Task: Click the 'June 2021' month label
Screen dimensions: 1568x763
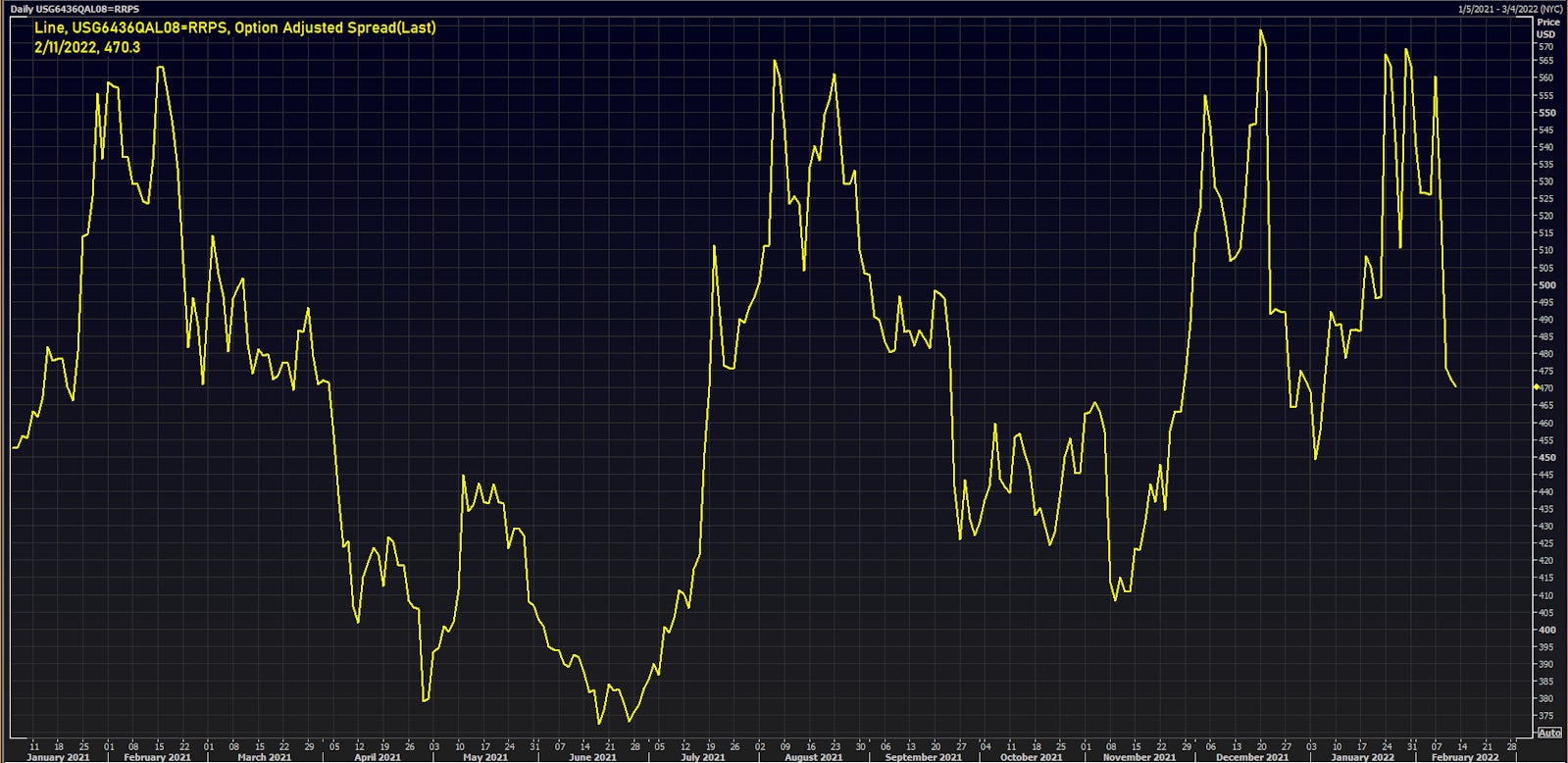Action: tap(592, 757)
